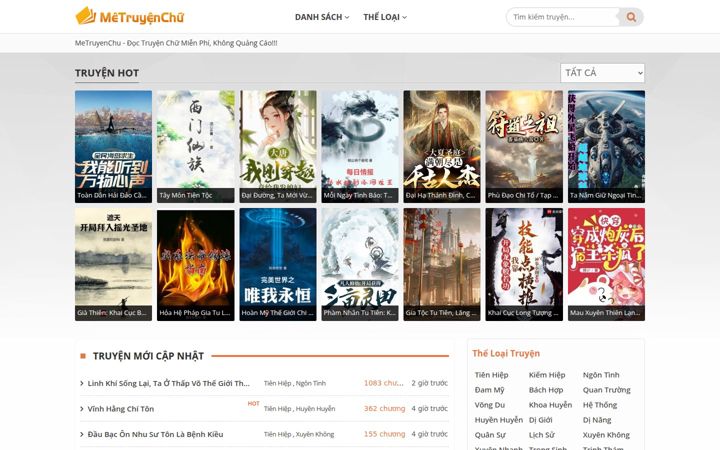720x450 pixels.
Task: Click the Thể Loại Truyện sidebar heading
Action: pos(506,353)
